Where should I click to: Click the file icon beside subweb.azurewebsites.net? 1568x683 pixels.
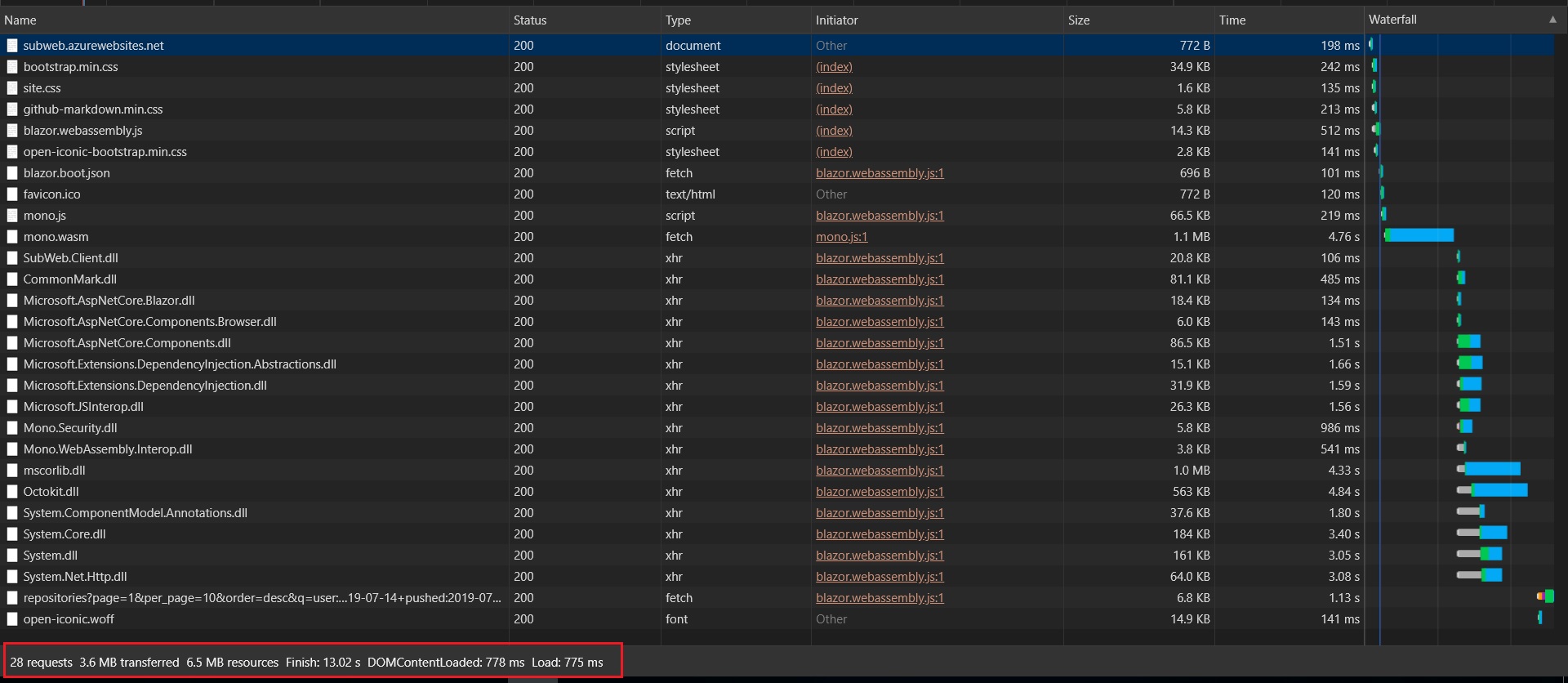click(x=12, y=46)
